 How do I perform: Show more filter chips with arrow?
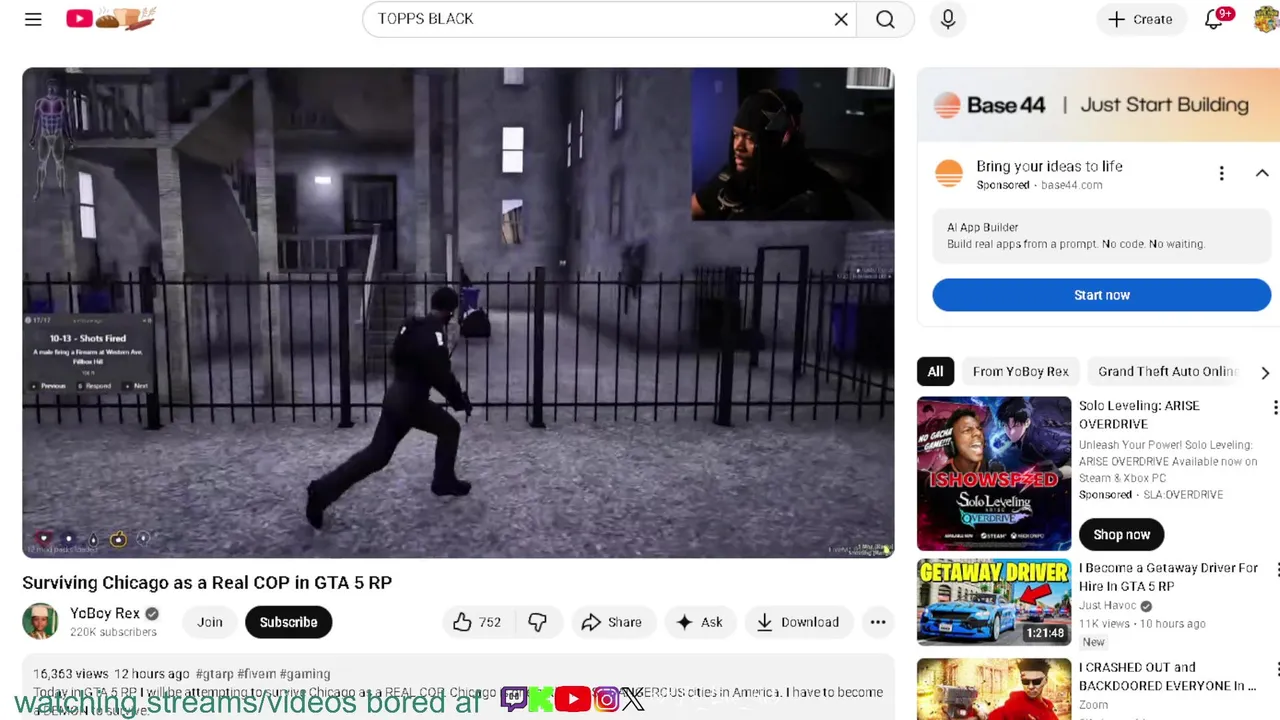1265,372
